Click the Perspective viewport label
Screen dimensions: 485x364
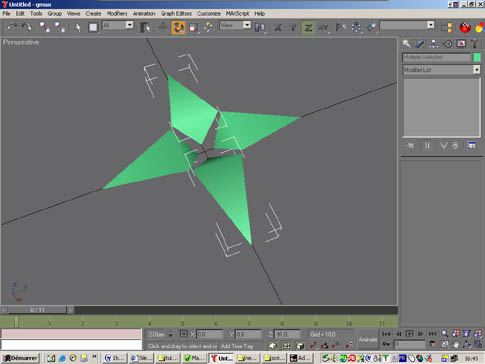21,42
